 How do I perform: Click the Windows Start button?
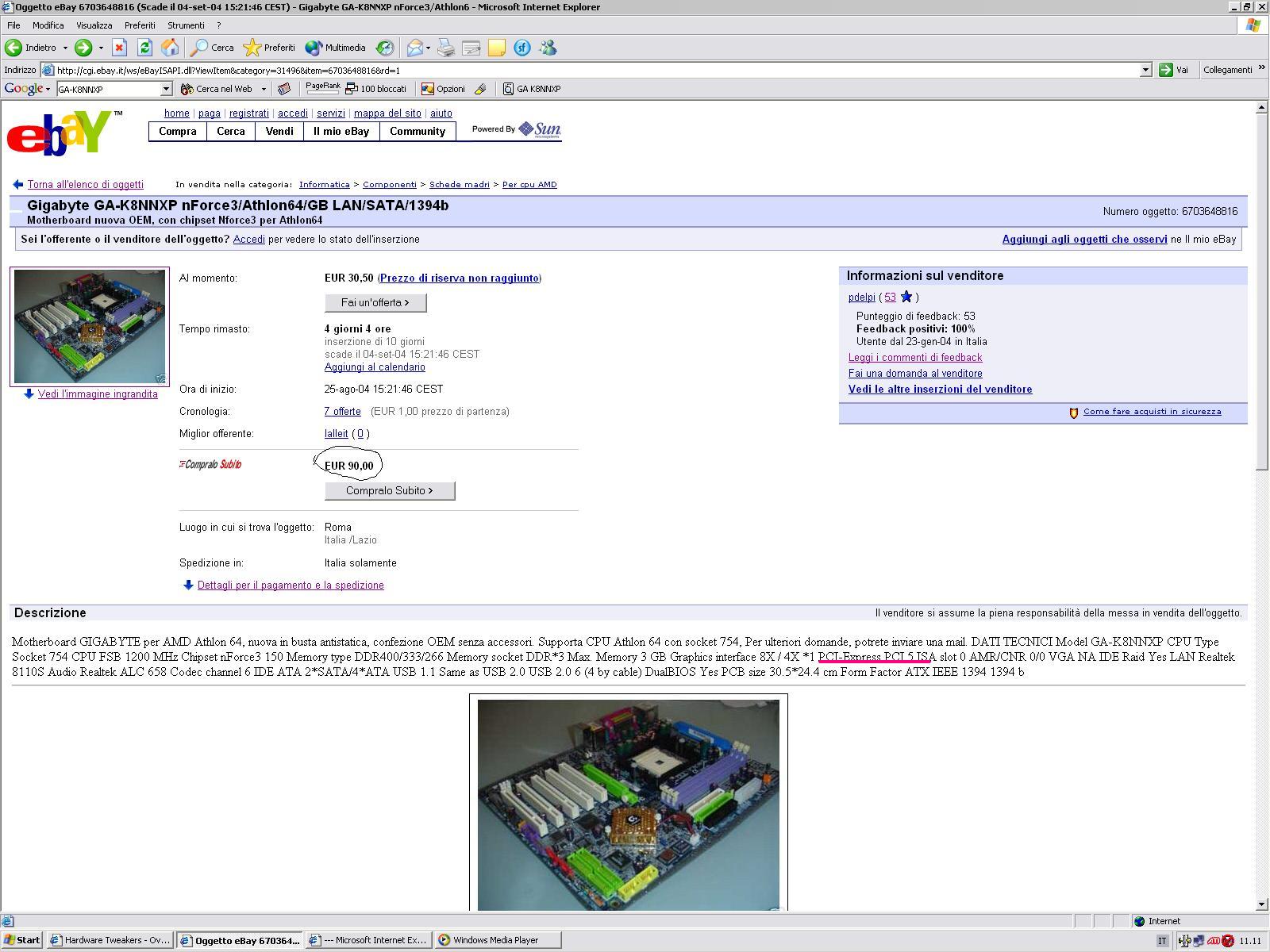22,940
